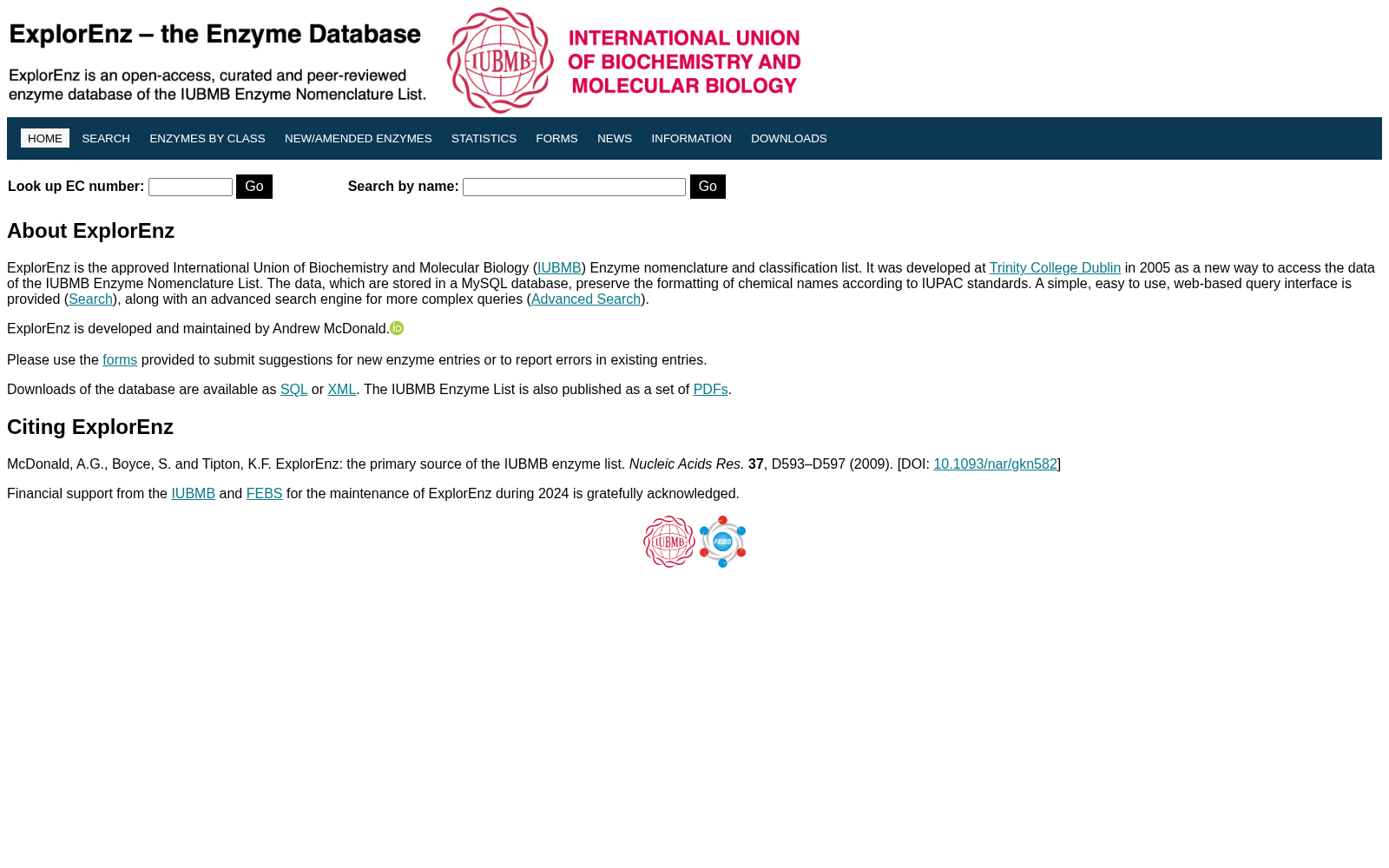Open DOI link 10.1093/nar/gkn582
This screenshot has width=1389, height=868.
tap(995, 464)
